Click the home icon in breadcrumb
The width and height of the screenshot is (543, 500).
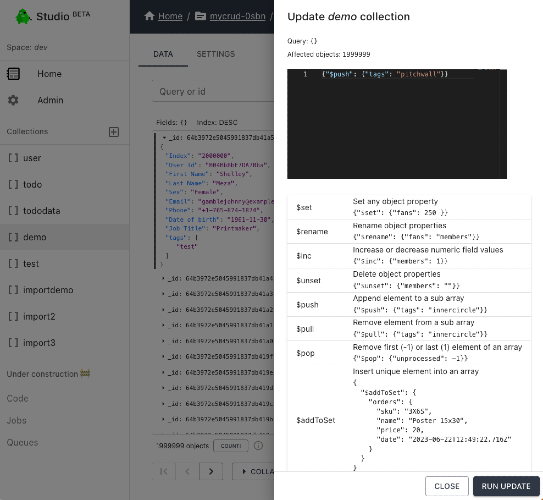tap(149, 16)
